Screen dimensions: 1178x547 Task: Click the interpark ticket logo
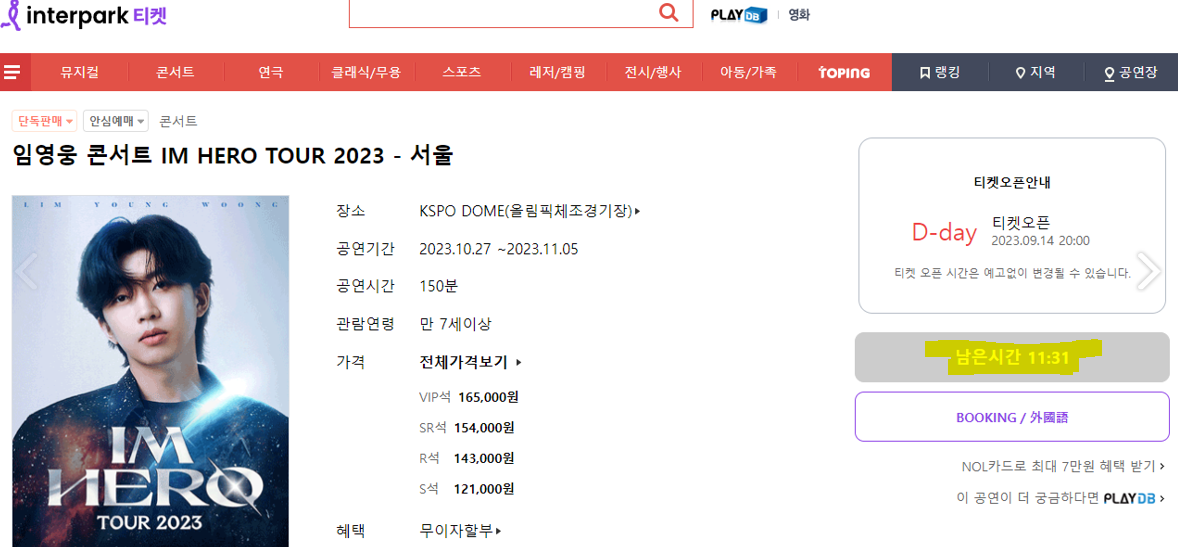tap(83, 17)
